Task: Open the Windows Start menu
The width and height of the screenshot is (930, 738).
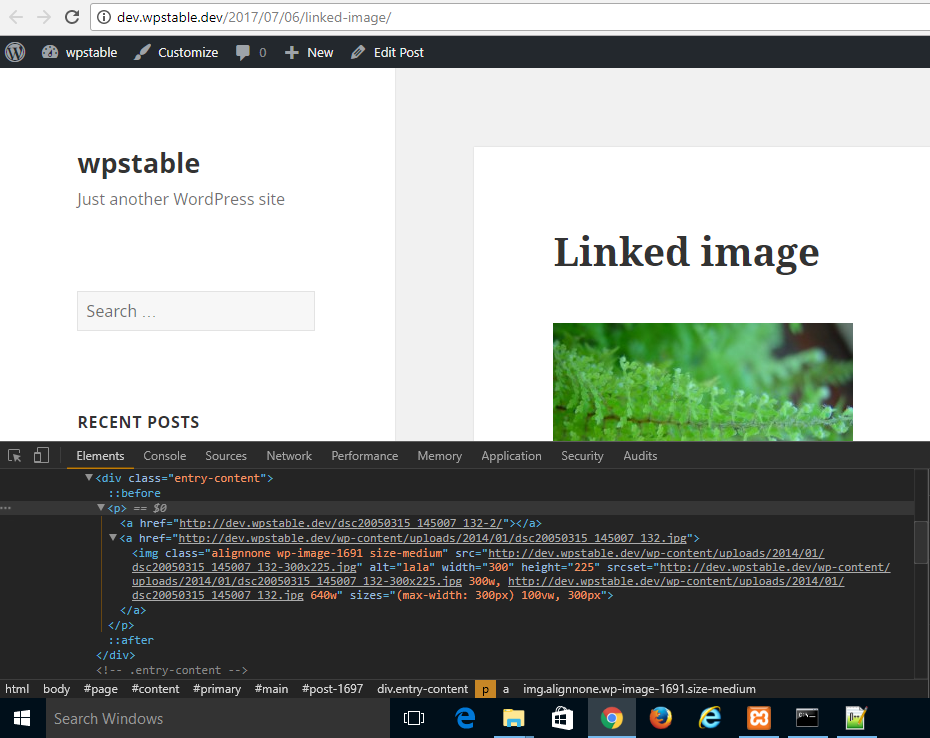Action: pyautogui.click(x=22, y=718)
